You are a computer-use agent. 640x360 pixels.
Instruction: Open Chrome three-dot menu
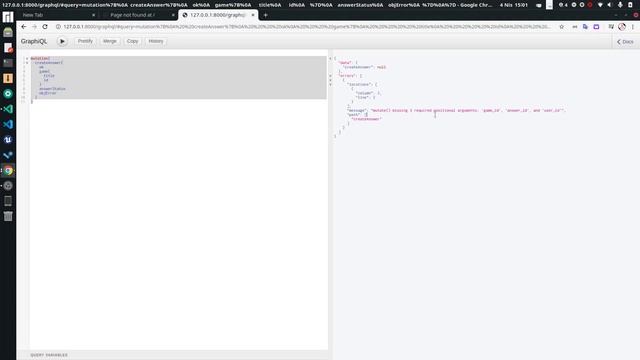click(633, 27)
